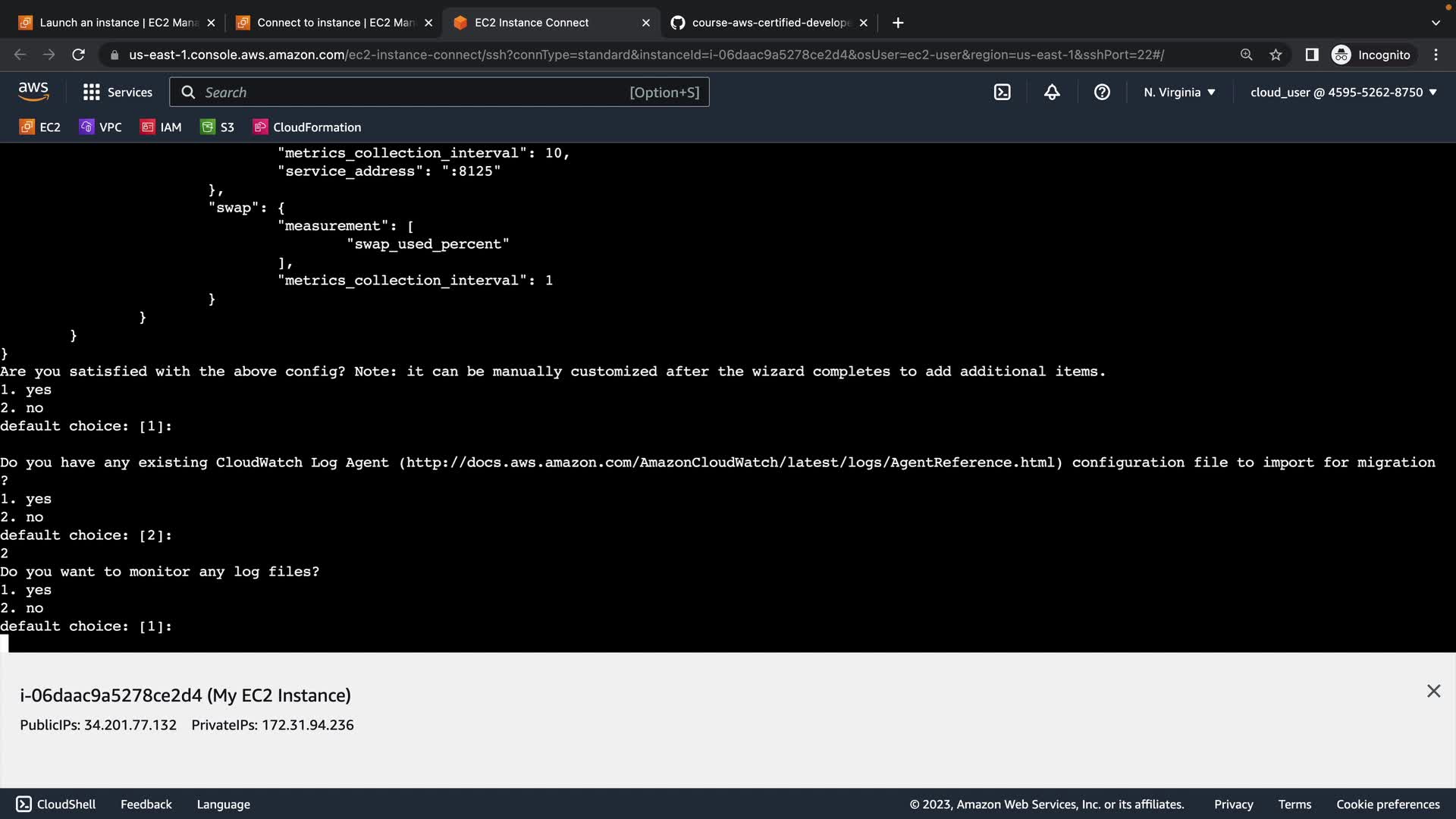
Task: Bookmark this page with star icon
Action: (1276, 55)
